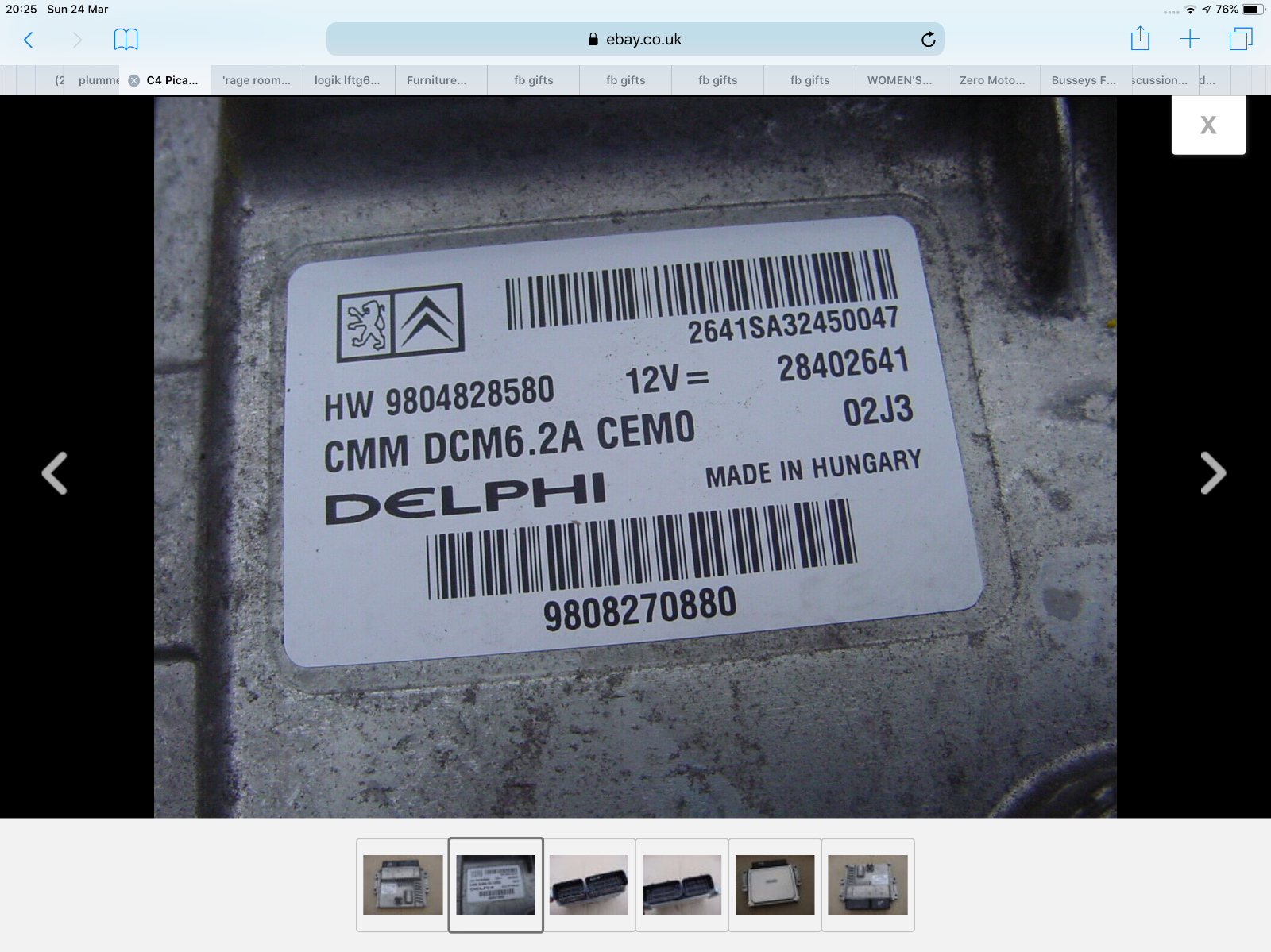Tap the location arrow status icon
1271x952 pixels.
pyautogui.click(x=1207, y=10)
